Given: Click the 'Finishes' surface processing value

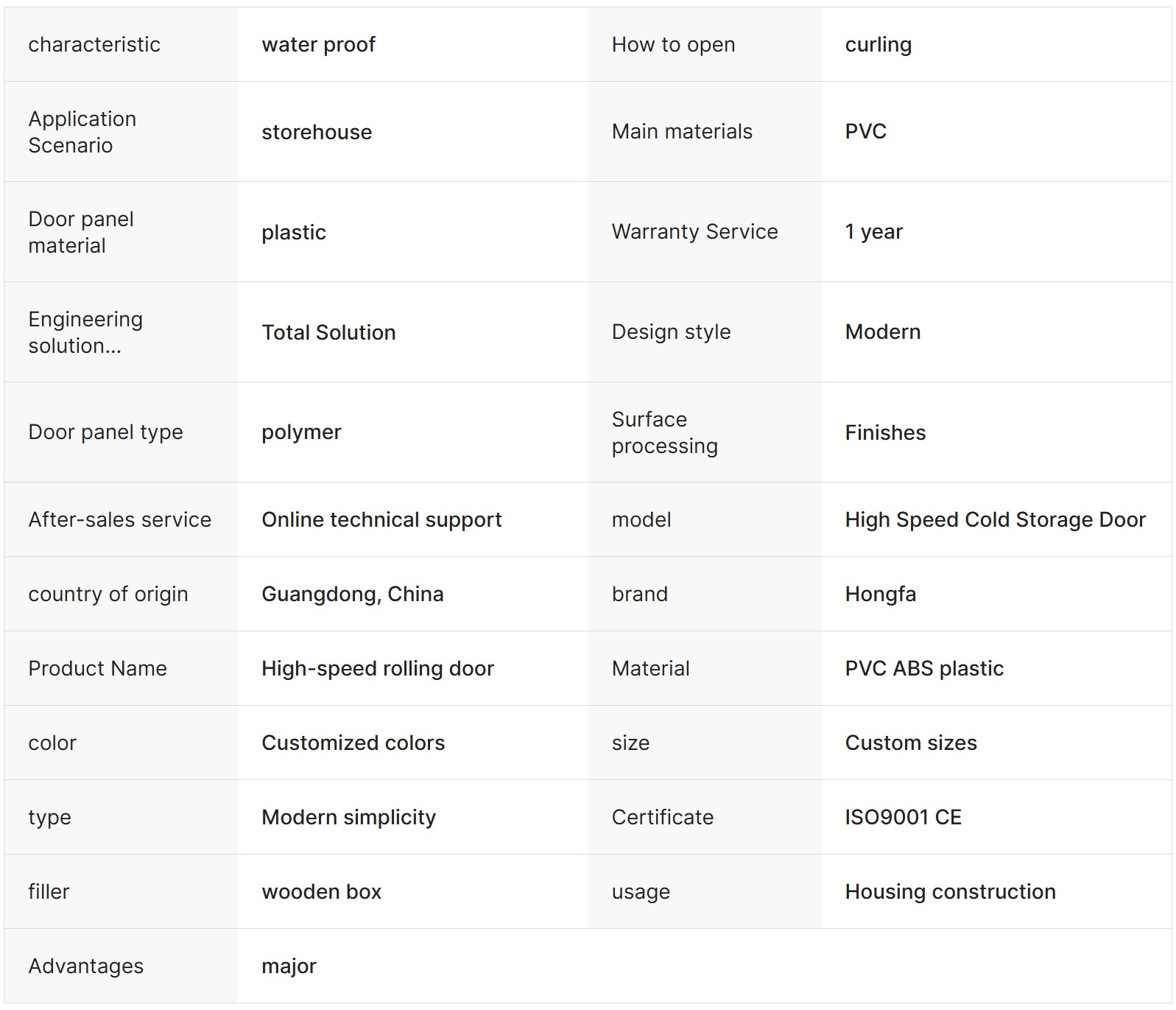Looking at the screenshot, I should 885,432.
